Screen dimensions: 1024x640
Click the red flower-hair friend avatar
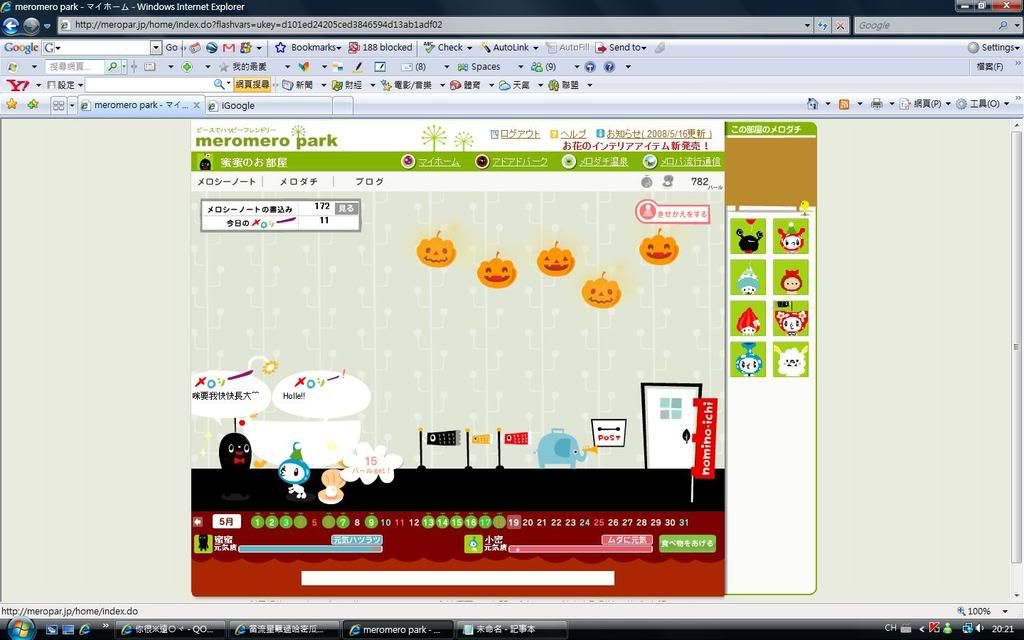(791, 319)
